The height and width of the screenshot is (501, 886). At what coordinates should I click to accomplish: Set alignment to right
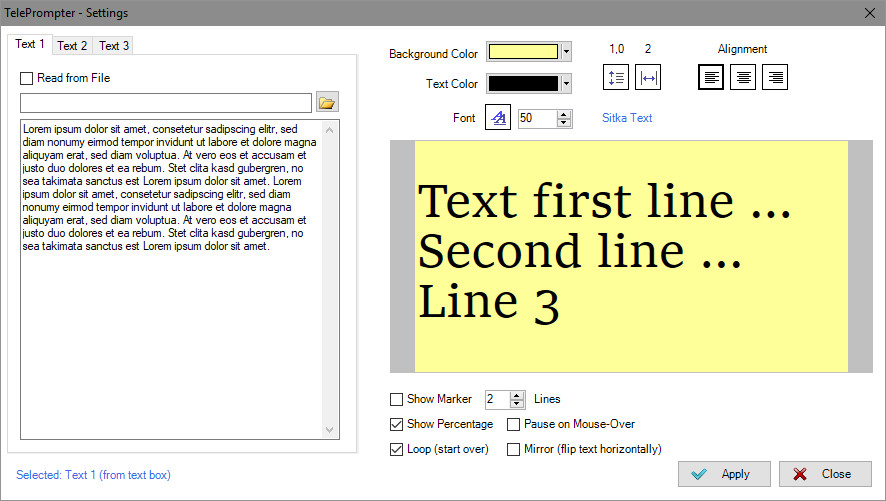[x=775, y=77]
